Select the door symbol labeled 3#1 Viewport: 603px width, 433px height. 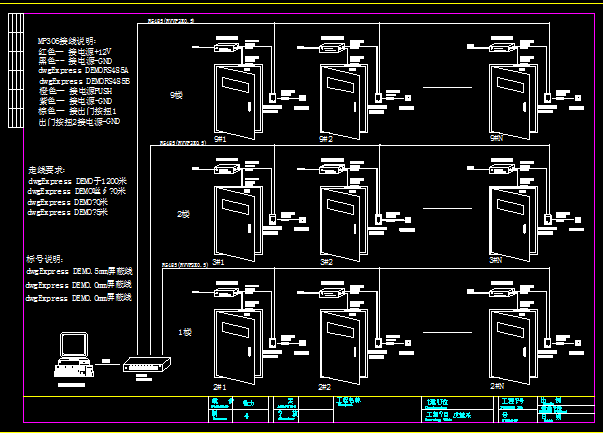point(238,224)
